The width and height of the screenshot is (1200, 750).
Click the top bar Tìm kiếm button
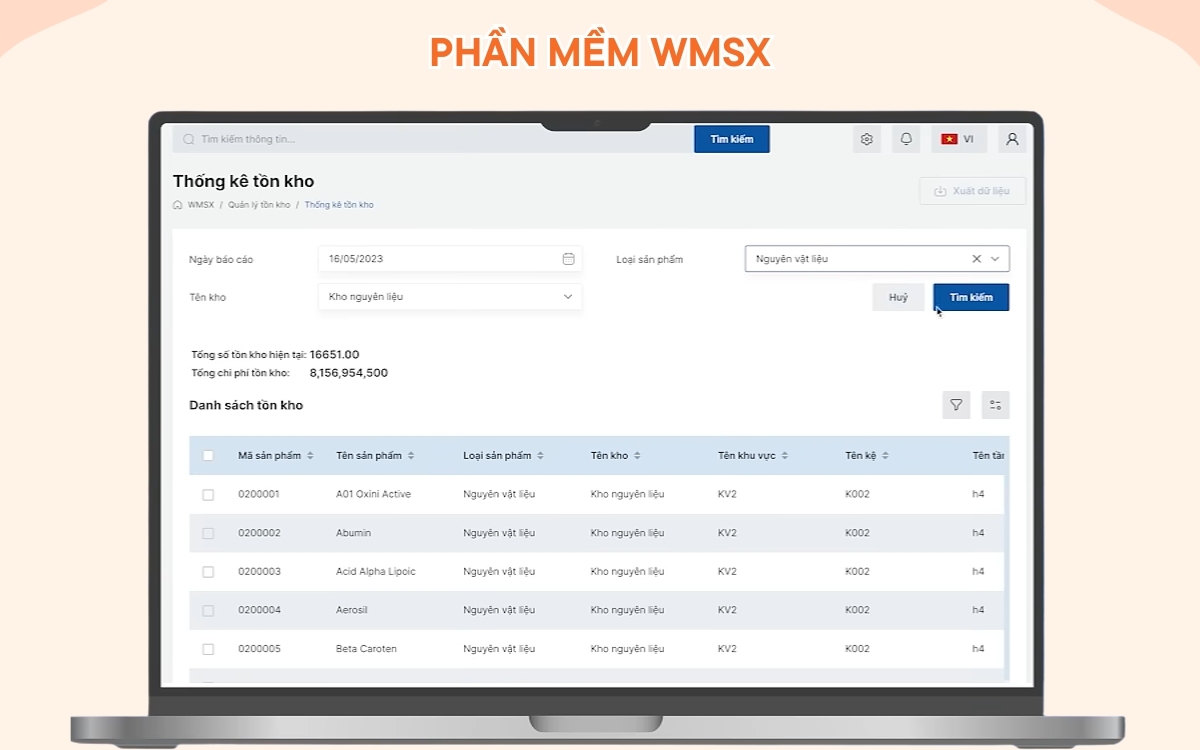(732, 139)
